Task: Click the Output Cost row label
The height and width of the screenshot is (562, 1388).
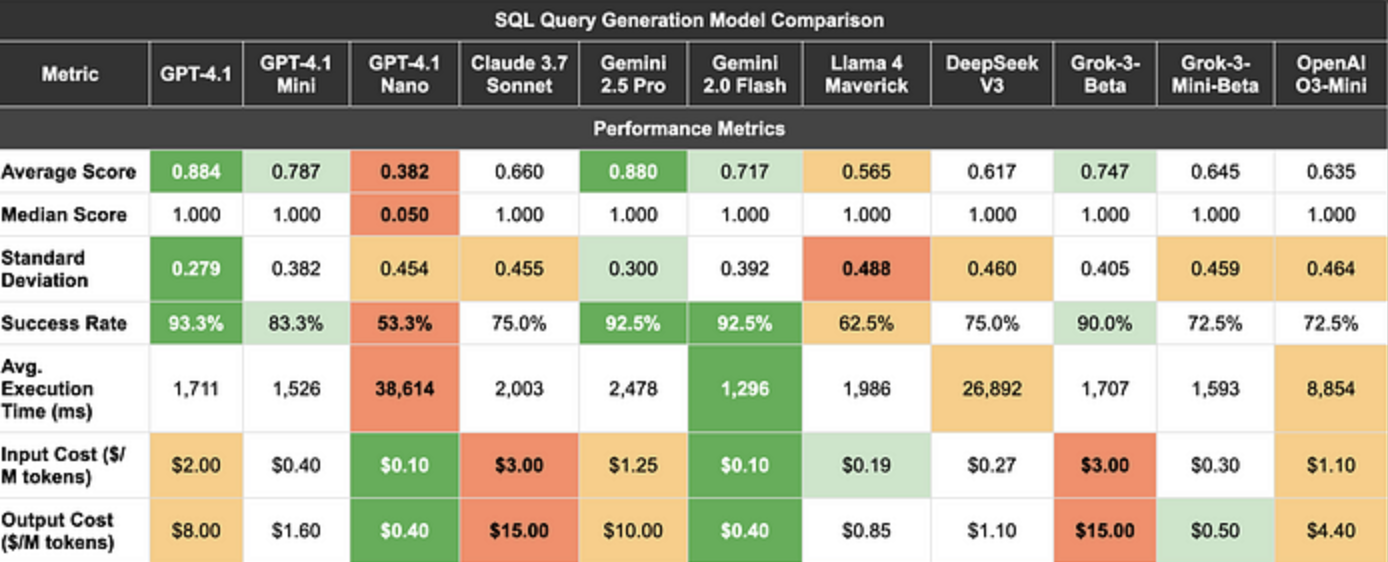Action: pos(73,531)
